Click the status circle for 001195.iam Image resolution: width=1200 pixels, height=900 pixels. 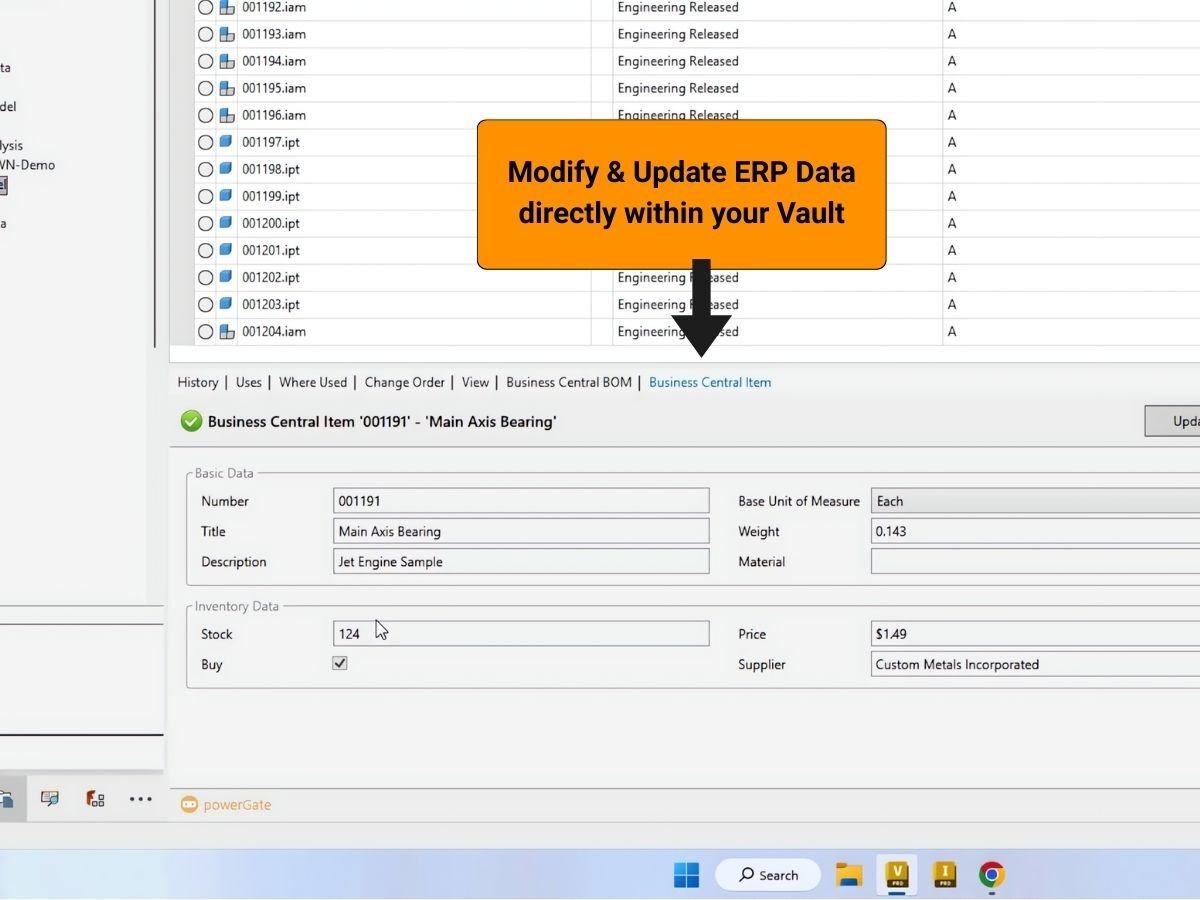pyautogui.click(x=206, y=88)
